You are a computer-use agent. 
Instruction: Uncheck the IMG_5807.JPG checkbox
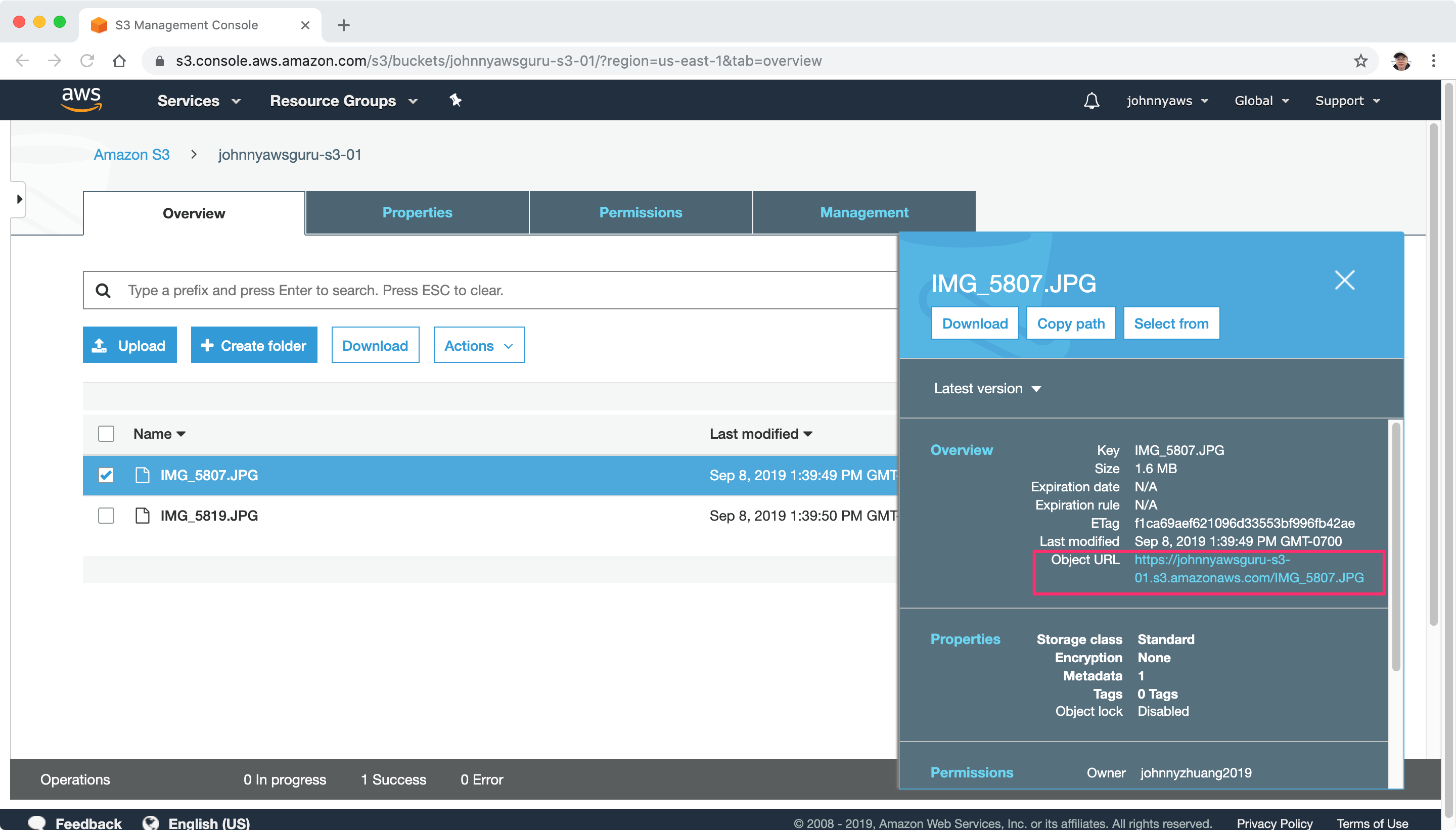click(106, 475)
